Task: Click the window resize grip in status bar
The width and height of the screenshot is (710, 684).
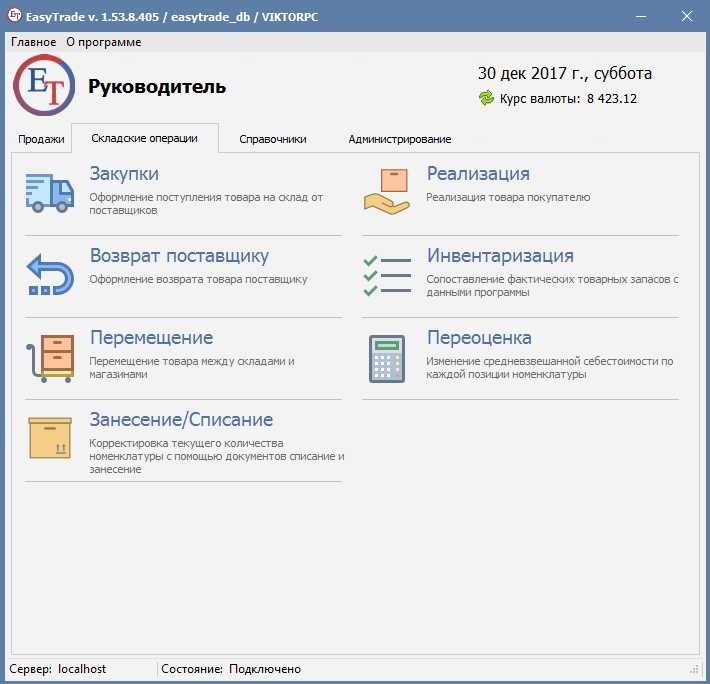Action: tap(695, 670)
